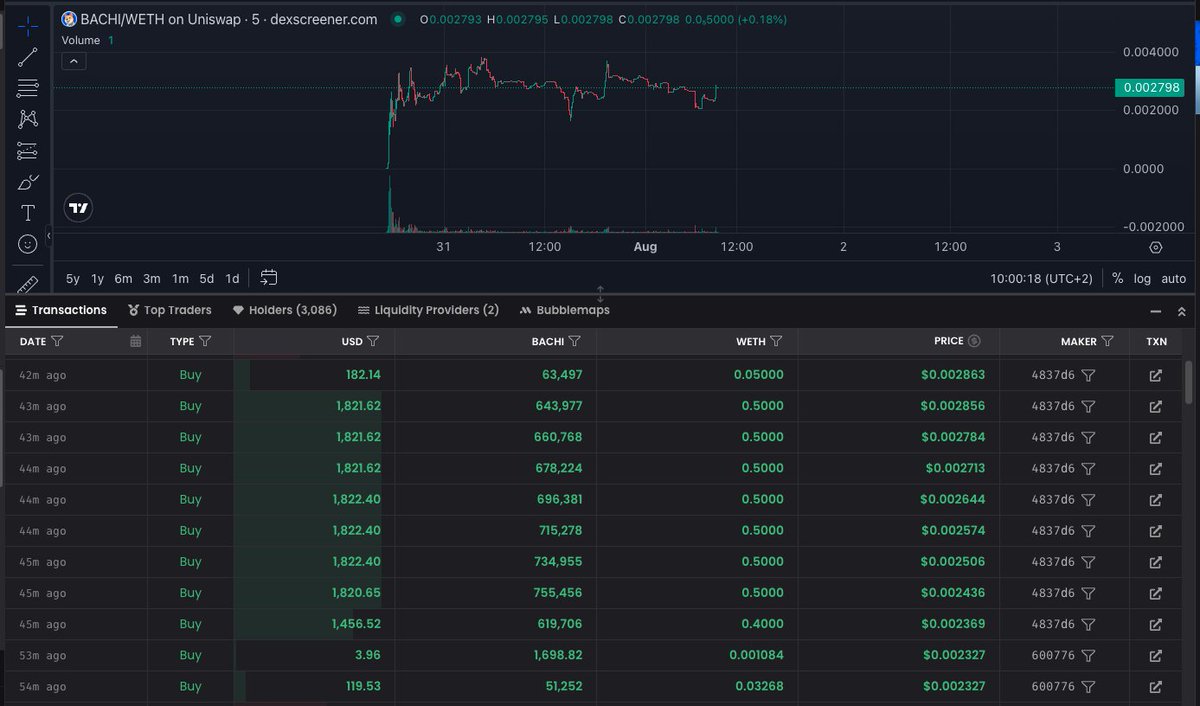Open the Top Traders tab
Image resolution: width=1200 pixels, height=706 pixels.
click(169, 310)
